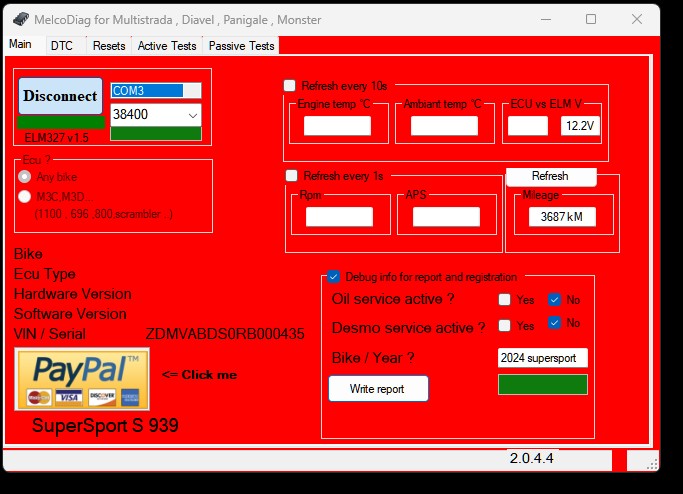
Task: Click the Ecu Type label
Action: click(45, 274)
